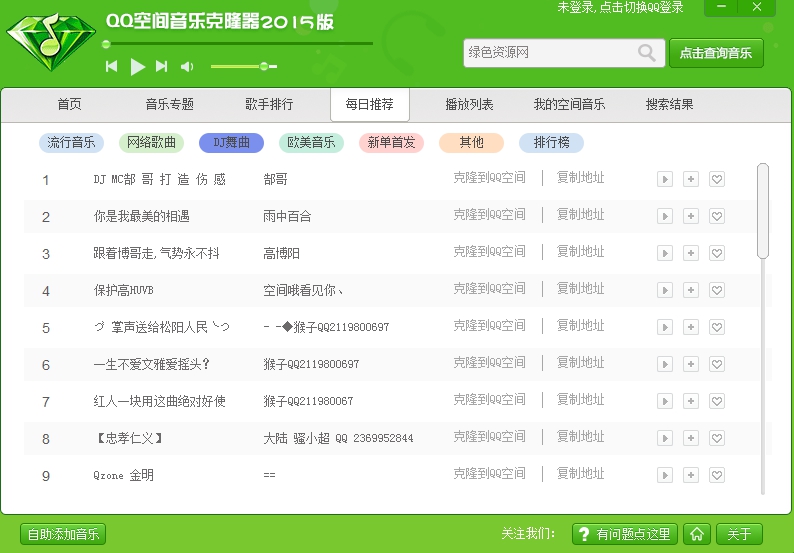Clone row 4 song 克隆到QQ空间

pyautogui.click(x=489, y=289)
